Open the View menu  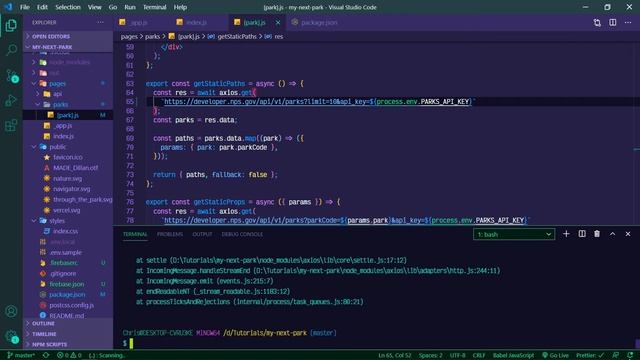94,7
